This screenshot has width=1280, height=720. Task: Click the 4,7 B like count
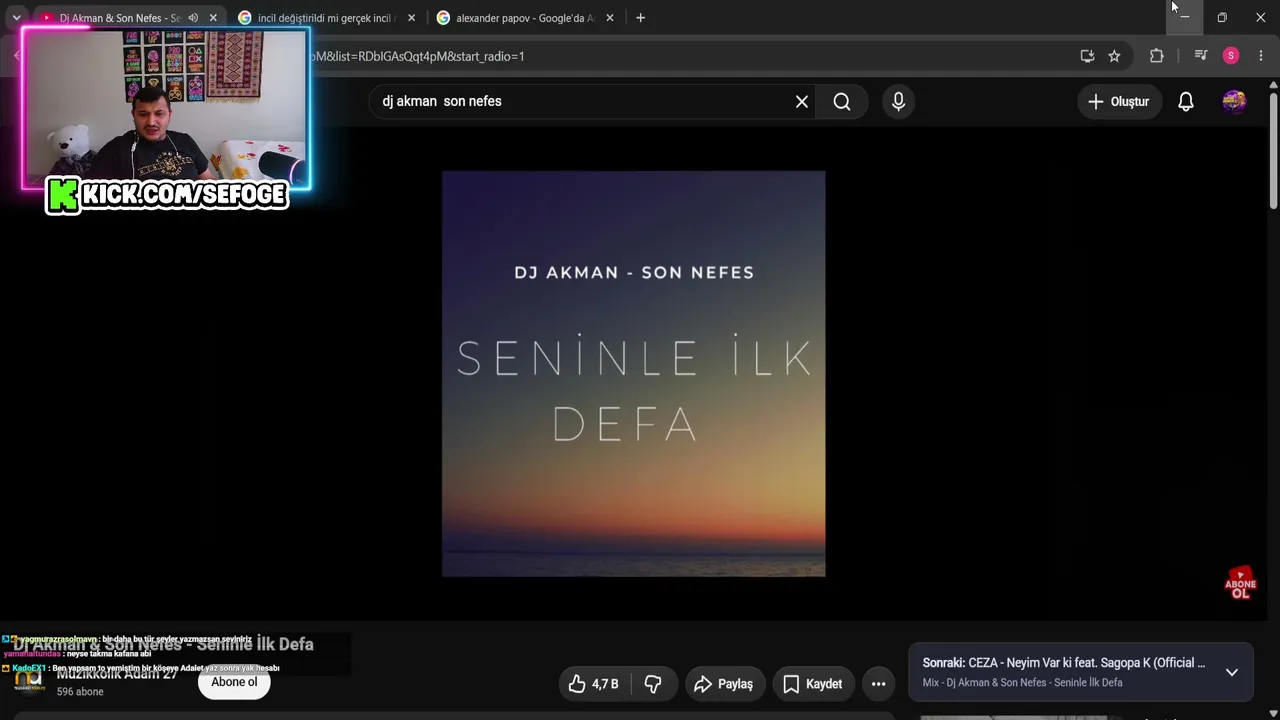[605, 684]
